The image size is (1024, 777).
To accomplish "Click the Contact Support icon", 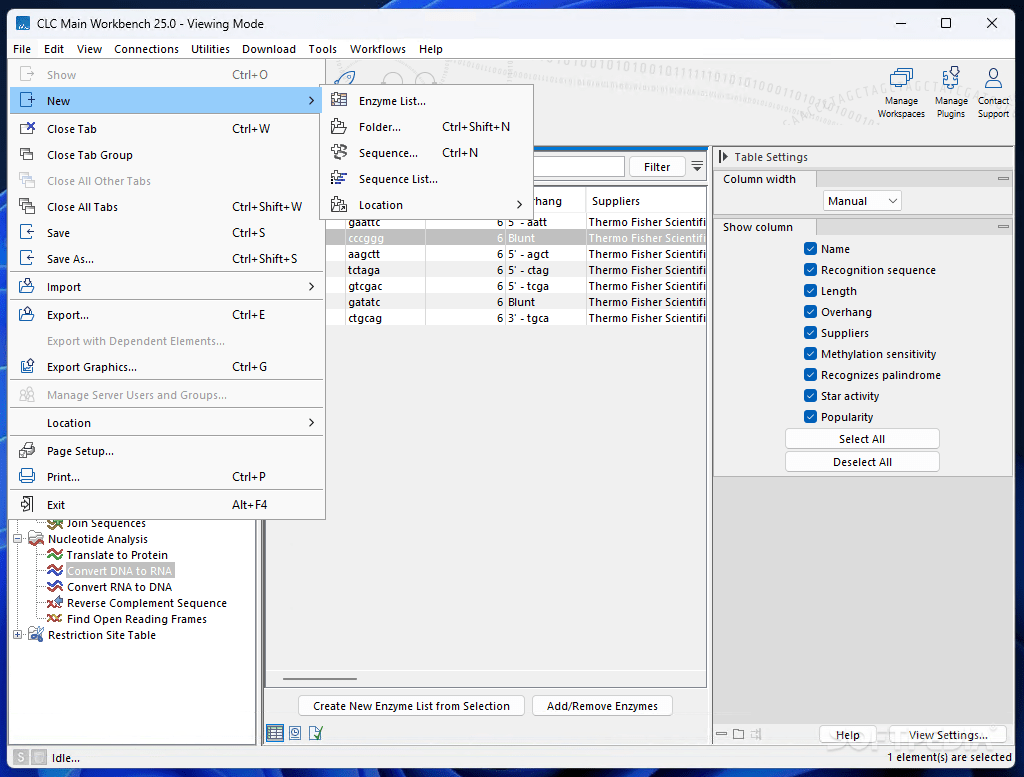I will pyautogui.click(x=993, y=90).
